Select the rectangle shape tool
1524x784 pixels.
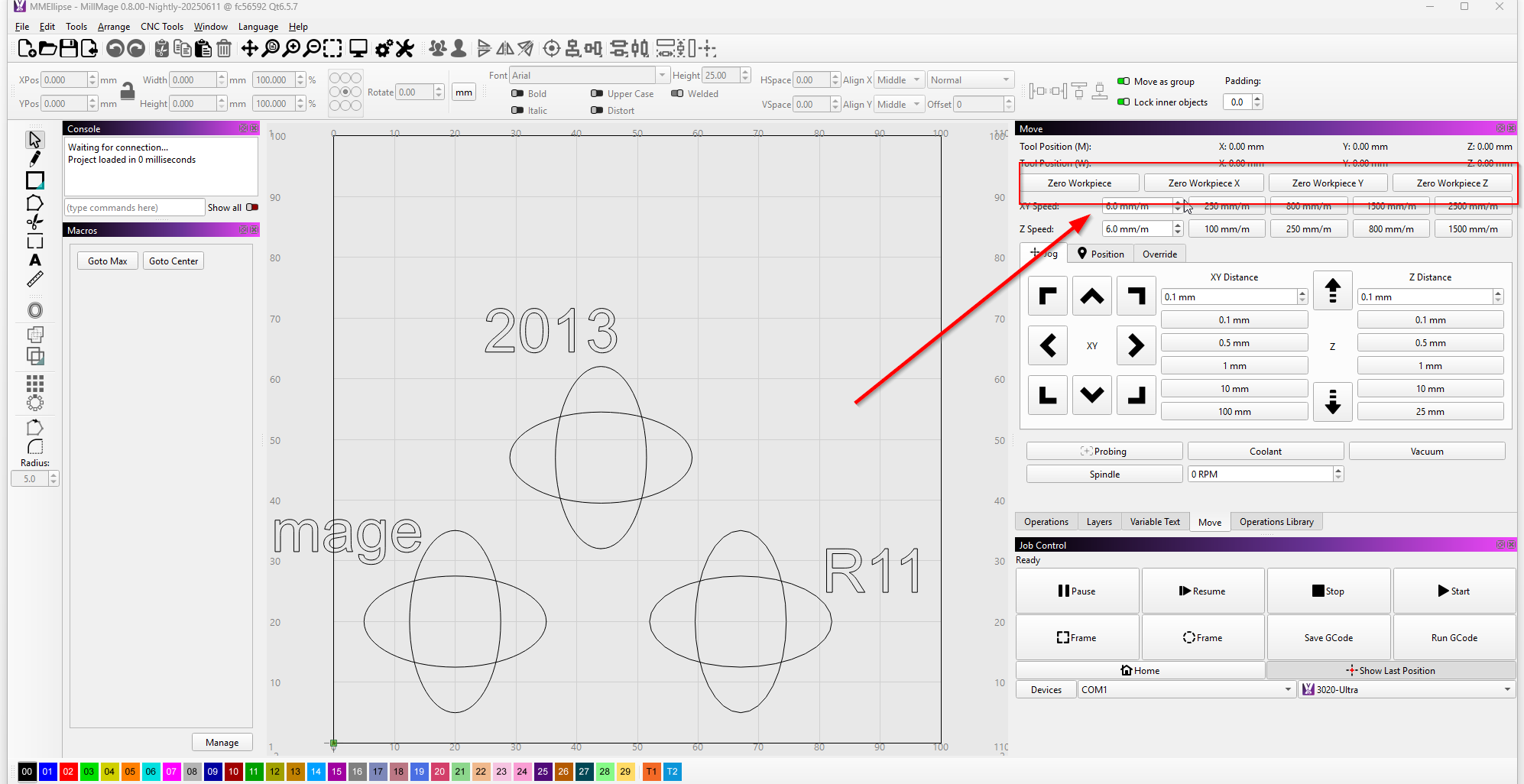click(x=34, y=180)
